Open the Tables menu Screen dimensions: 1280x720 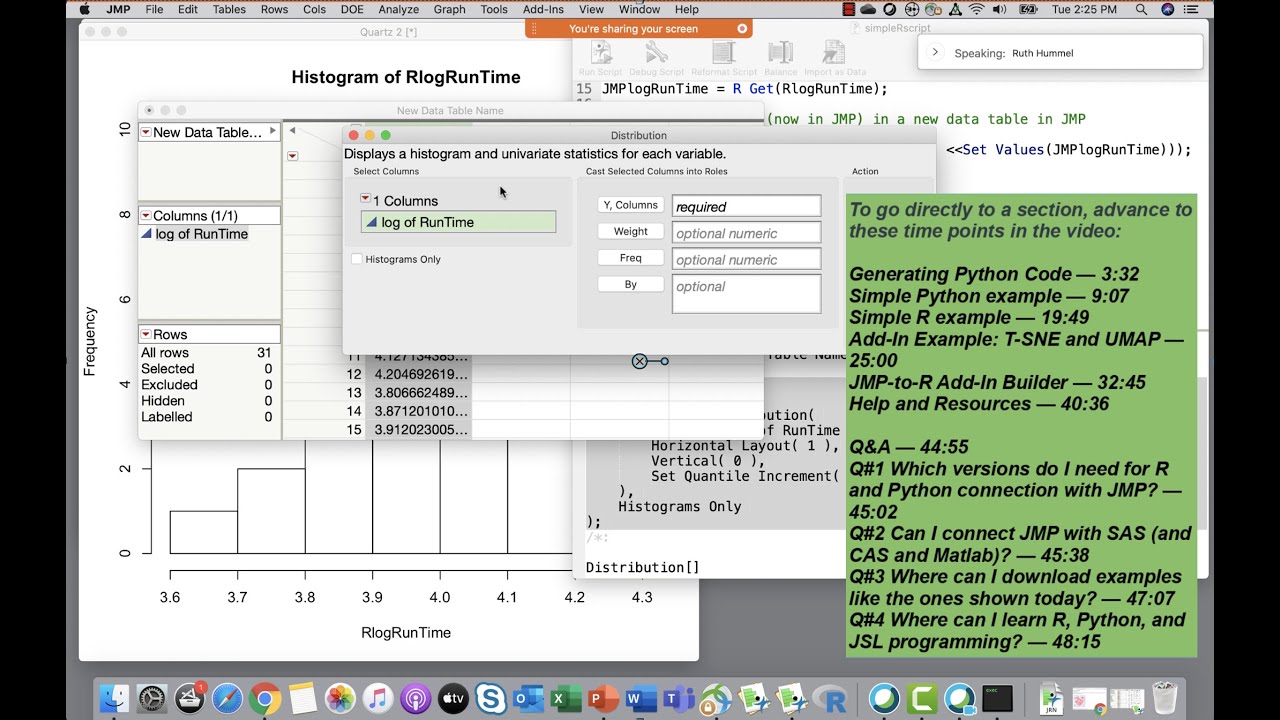[x=229, y=9]
